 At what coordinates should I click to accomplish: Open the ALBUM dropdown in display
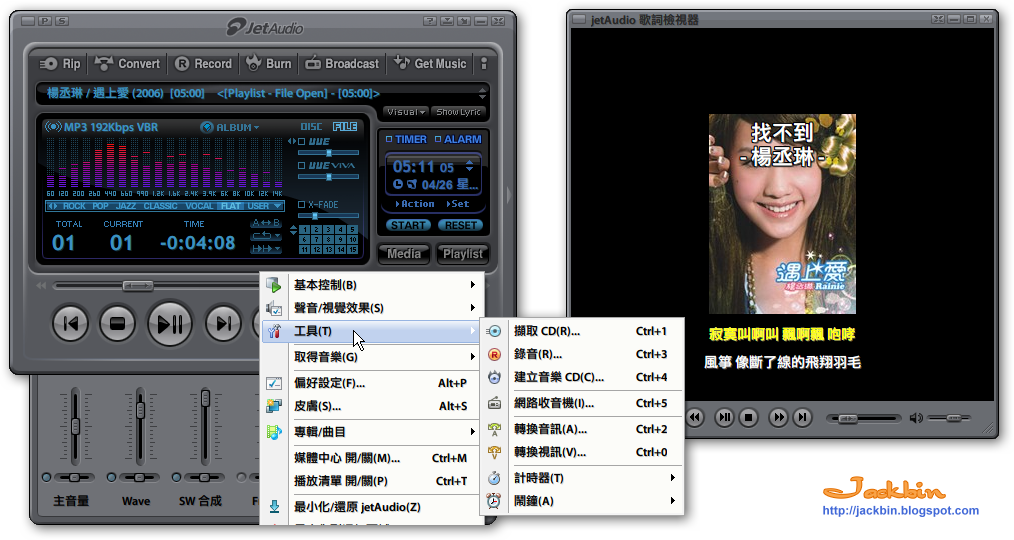coord(230,127)
